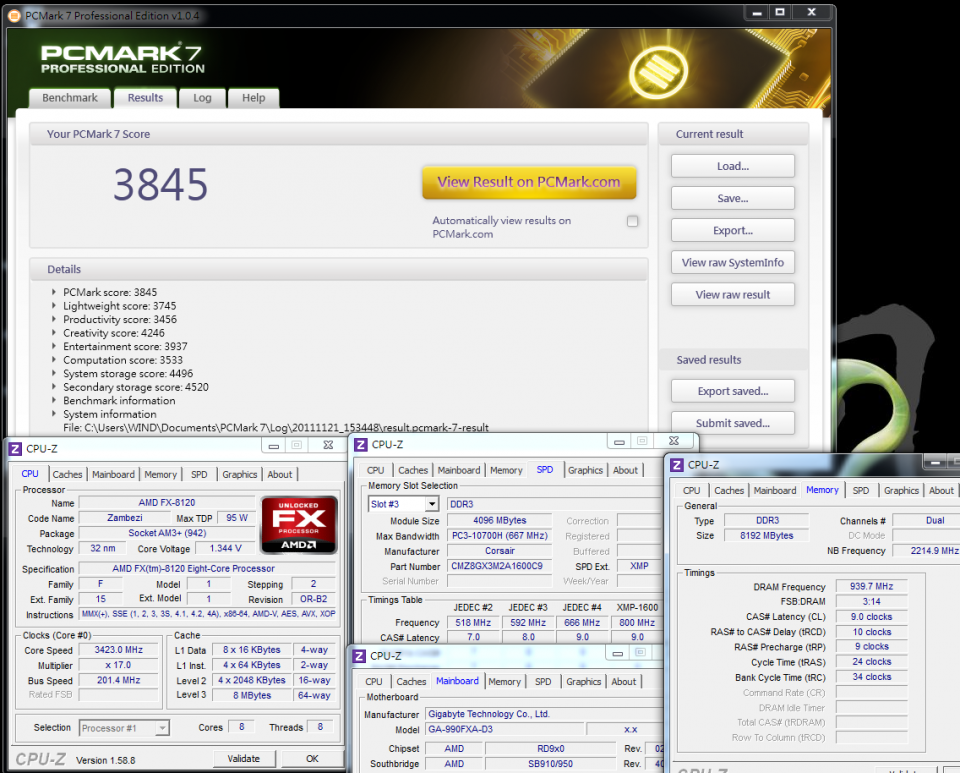This screenshot has width=960, height=773.
Task: Click the PCMark 7 window icon in title bar
Action: 14,15
